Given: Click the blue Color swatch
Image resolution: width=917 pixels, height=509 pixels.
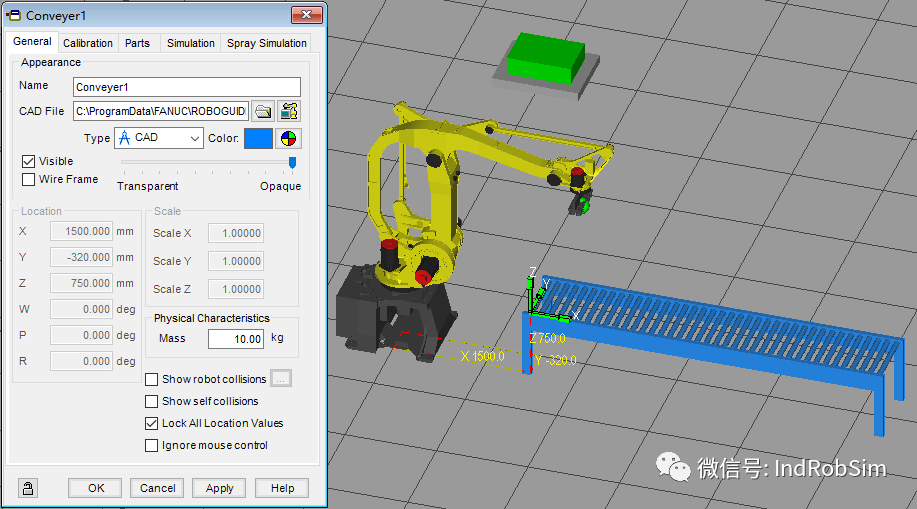Looking at the screenshot, I should [258, 139].
